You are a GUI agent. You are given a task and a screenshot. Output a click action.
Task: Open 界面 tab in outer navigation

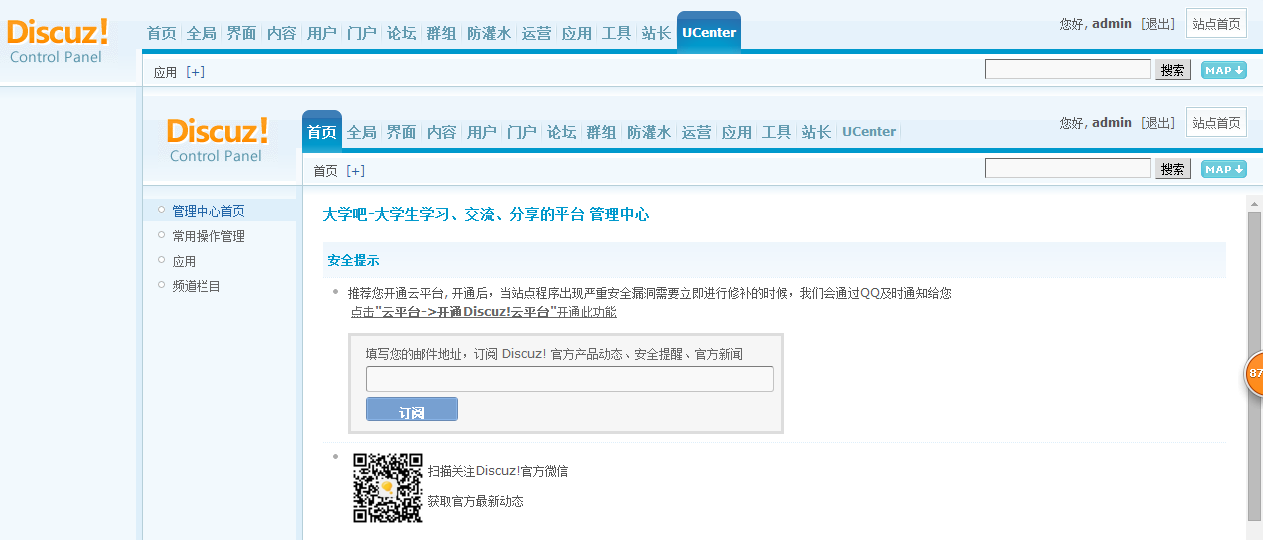241,33
